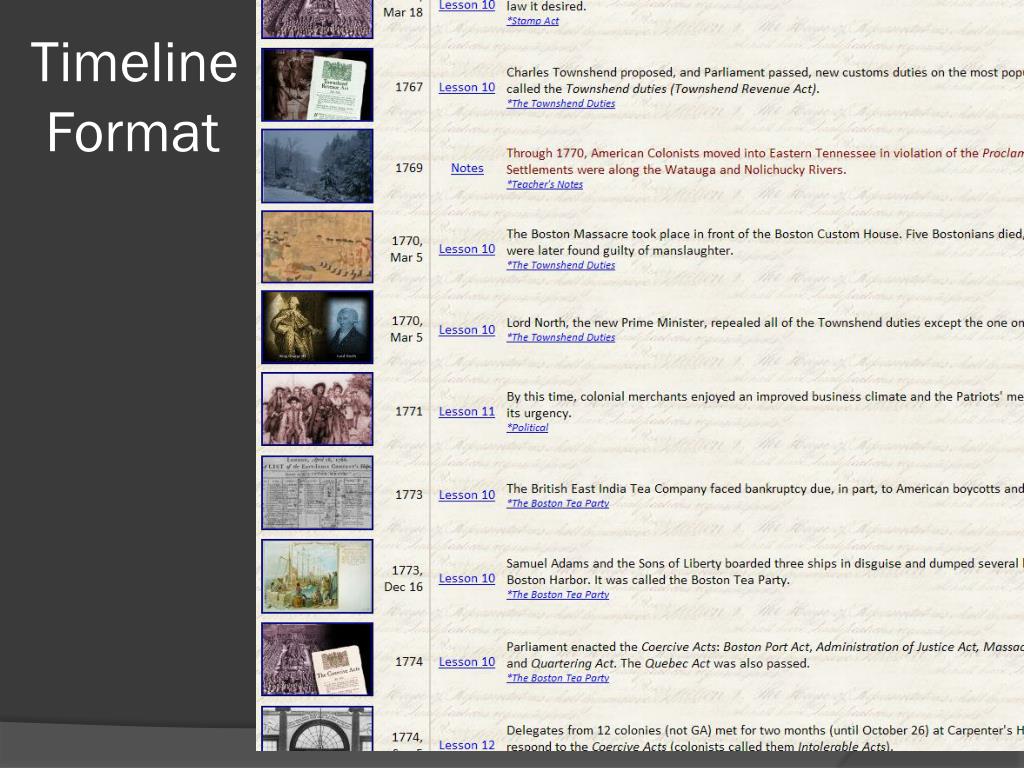The image size is (1024, 768).
Task: Click 'Lord North, the new Prime Minister' text
Action: pyautogui.click(x=765, y=323)
